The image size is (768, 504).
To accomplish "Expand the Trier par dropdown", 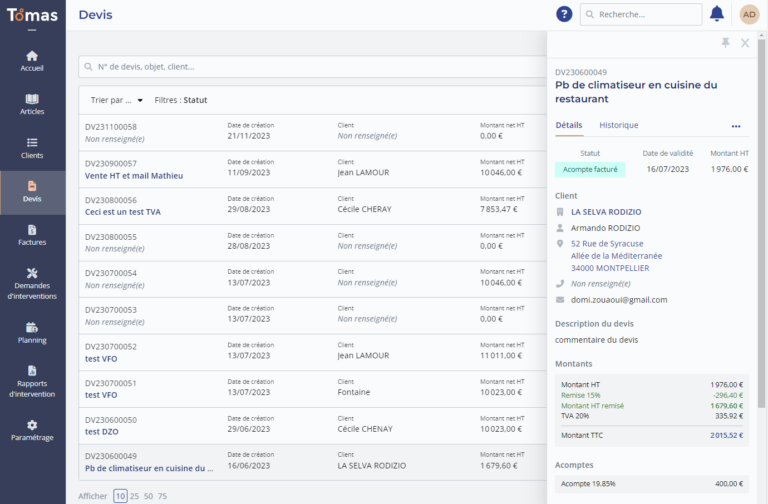I will (x=117, y=100).
